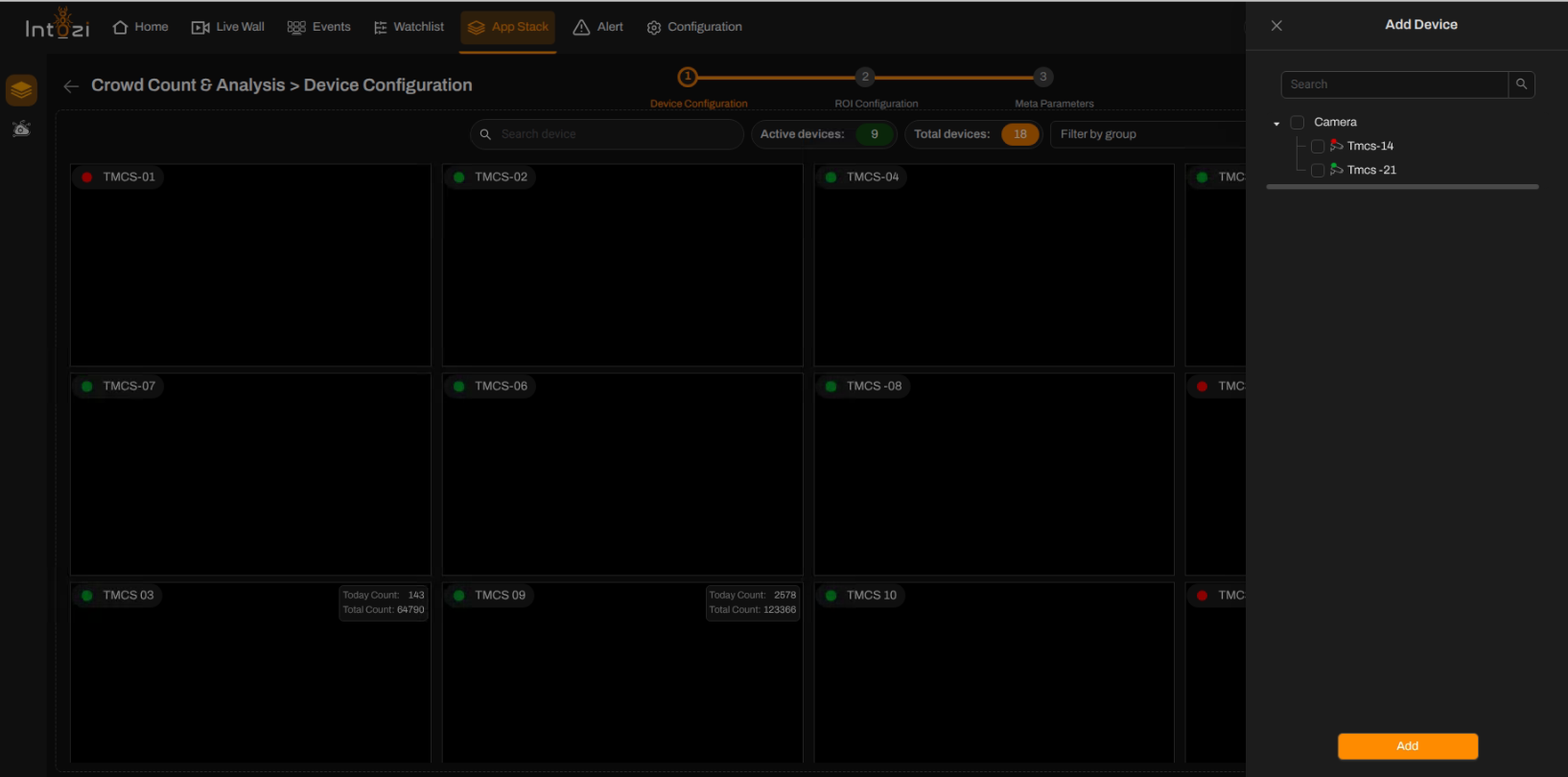Viewport: 1568px width, 777px height.
Task: Open the Home nav item
Action: (141, 27)
